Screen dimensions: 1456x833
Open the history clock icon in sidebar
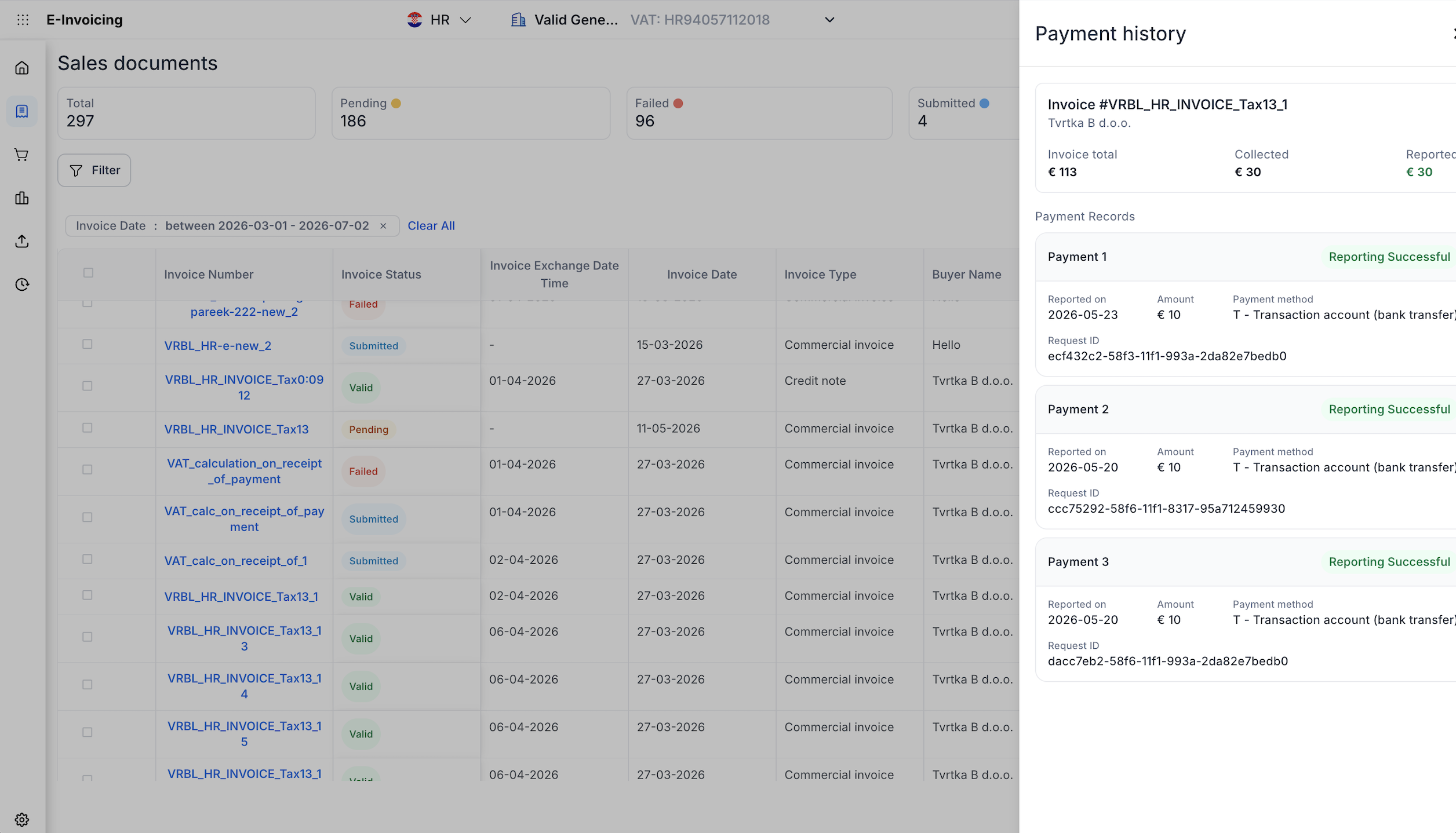coord(22,284)
